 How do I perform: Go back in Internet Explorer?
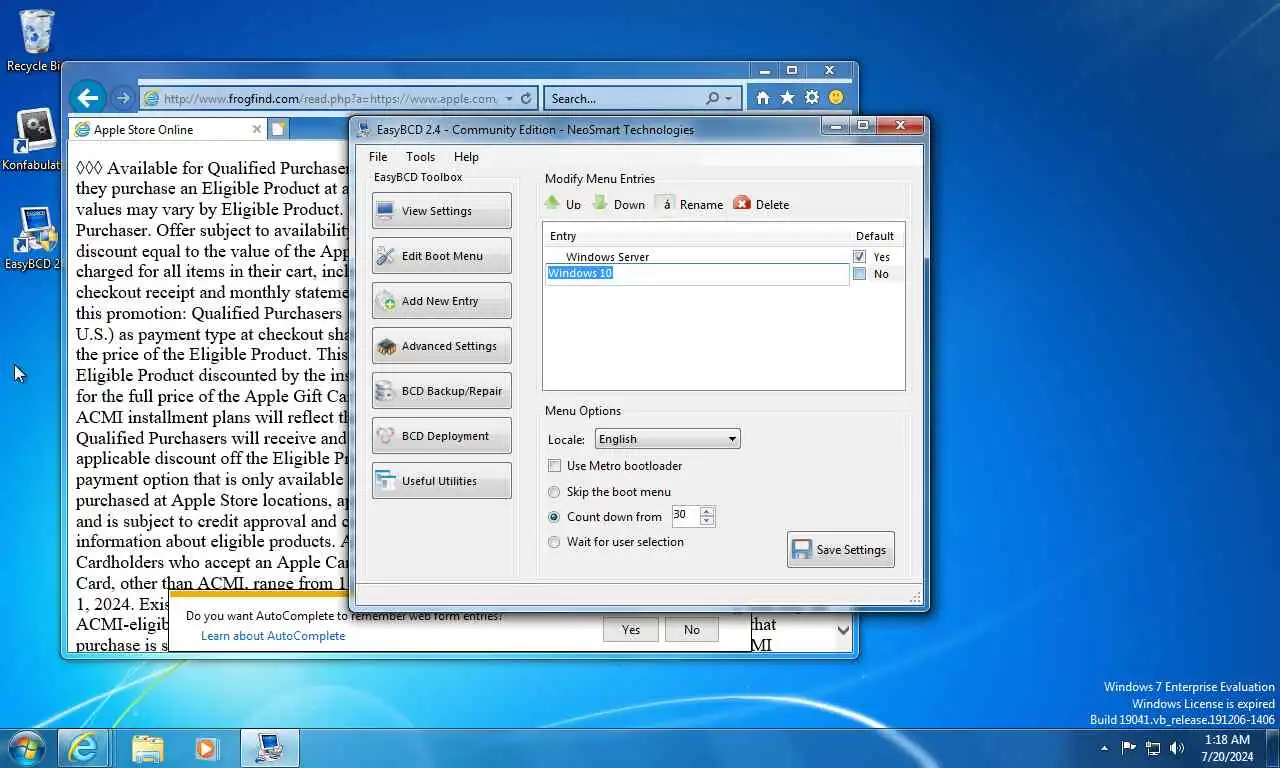click(x=88, y=97)
